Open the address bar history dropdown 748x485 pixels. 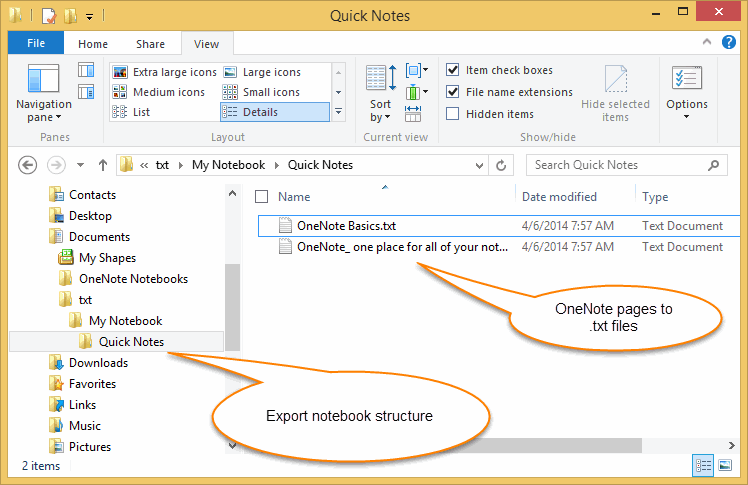point(479,165)
